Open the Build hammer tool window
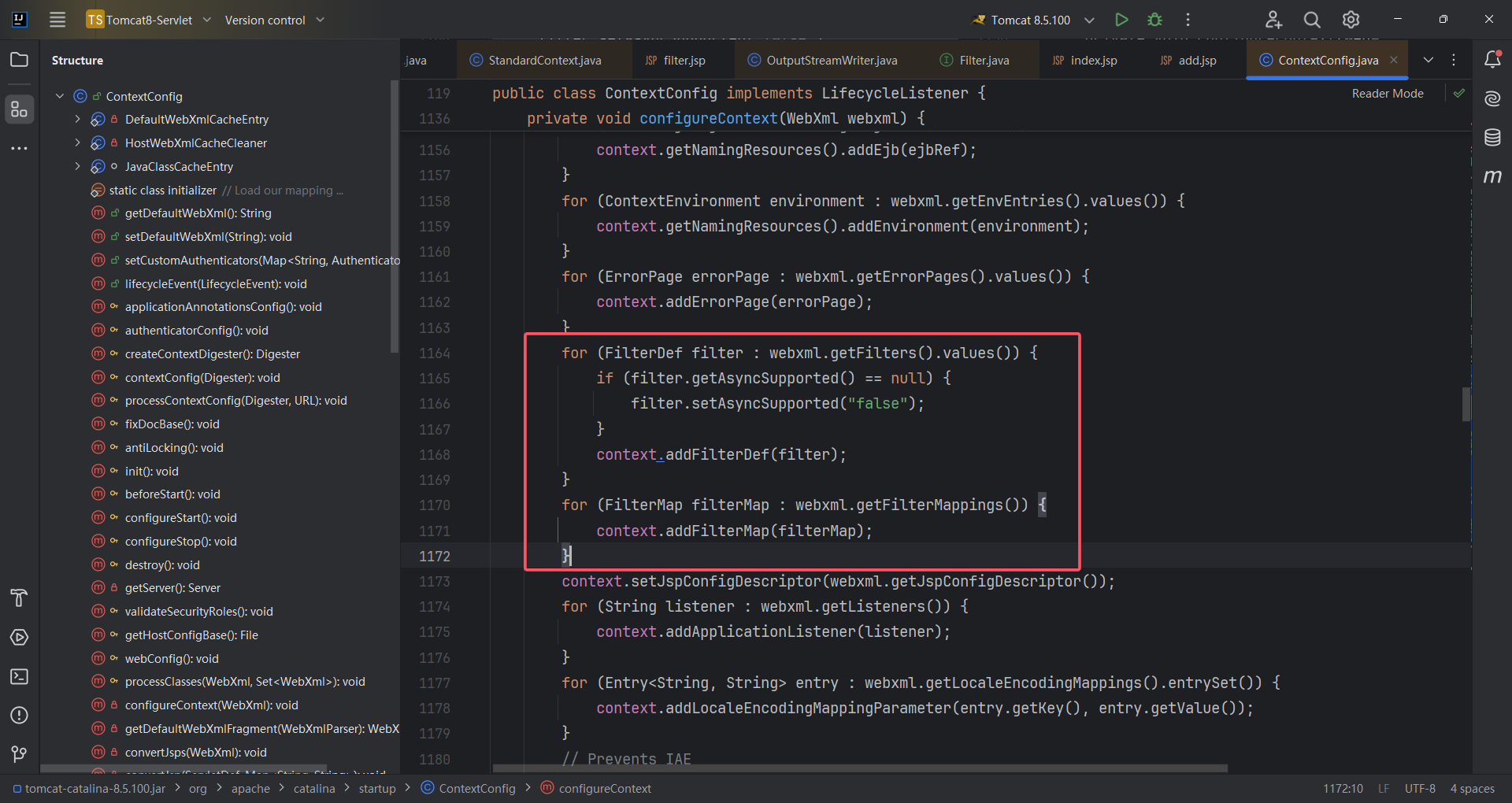This screenshot has width=1512, height=803. pyautogui.click(x=19, y=598)
